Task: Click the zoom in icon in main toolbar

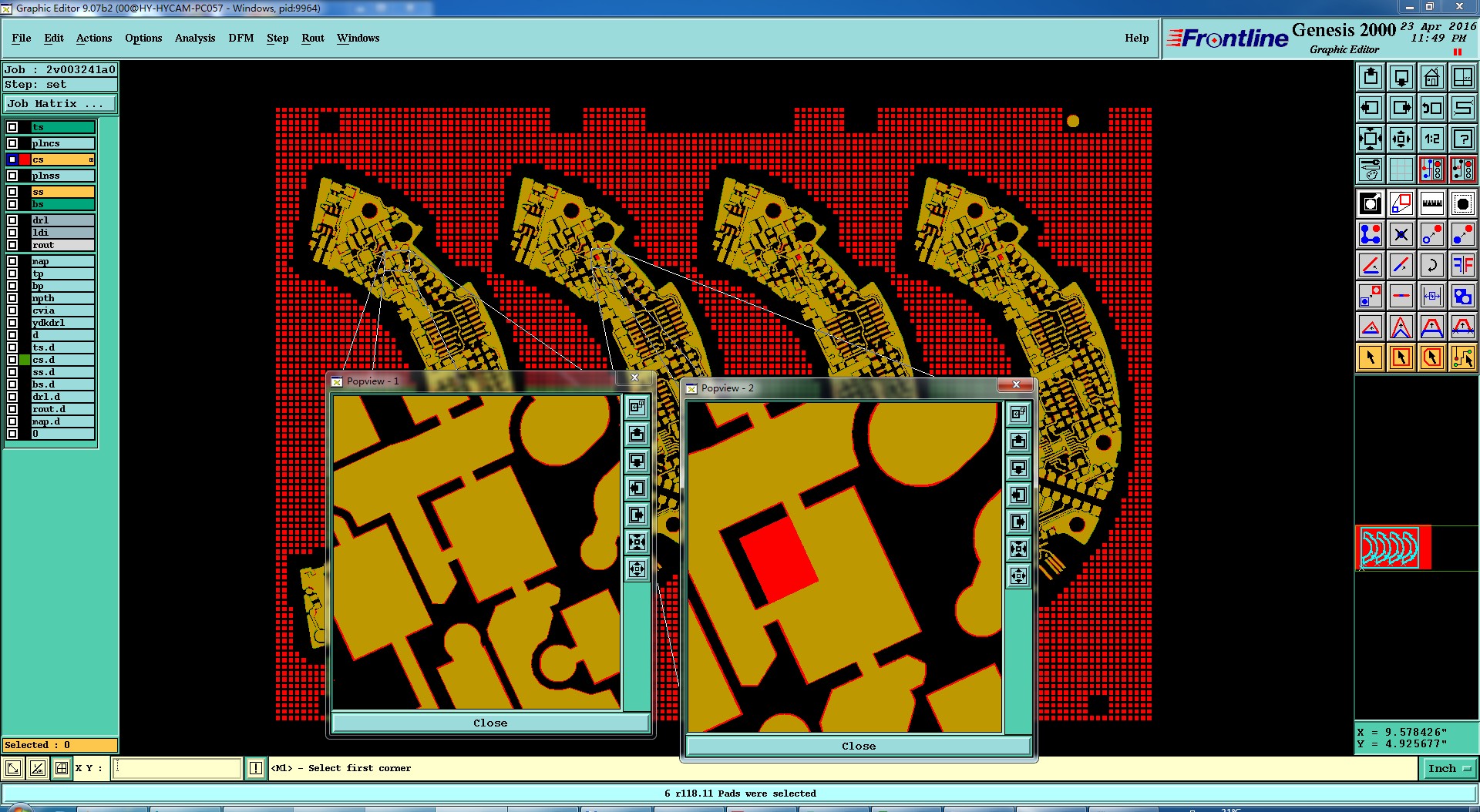Action: coord(1371,139)
